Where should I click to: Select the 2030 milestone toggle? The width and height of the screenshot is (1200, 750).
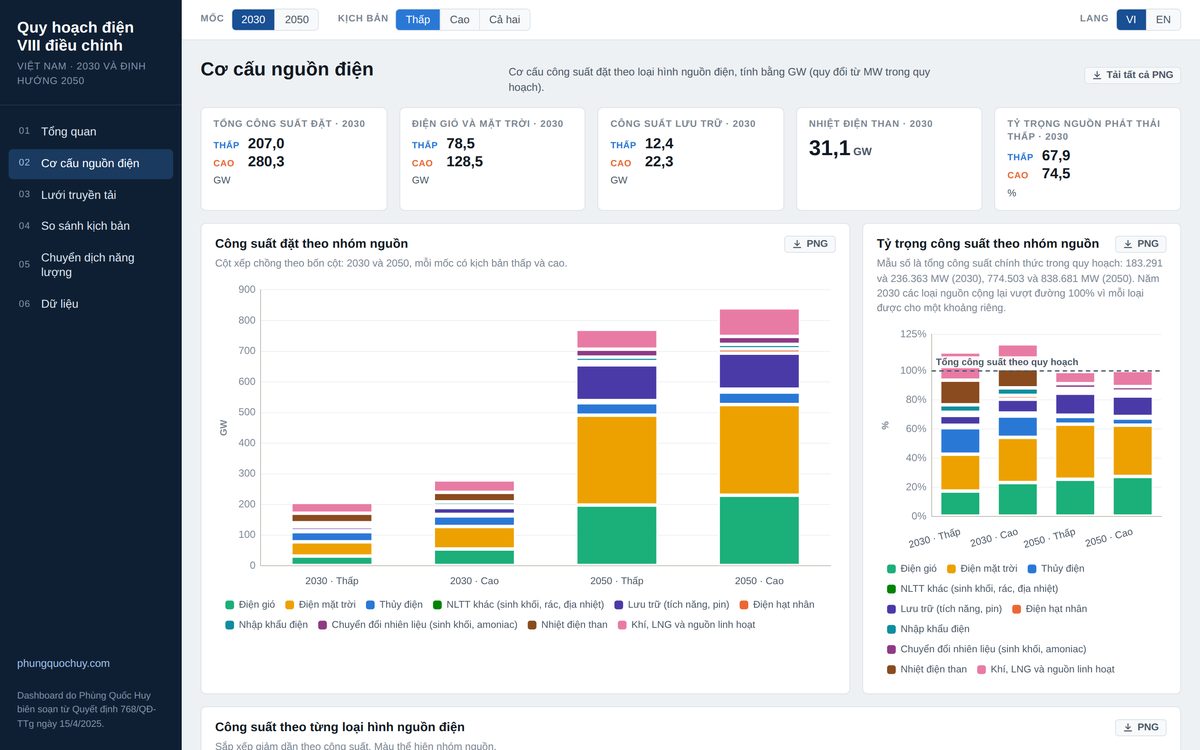pyautogui.click(x=253, y=19)
